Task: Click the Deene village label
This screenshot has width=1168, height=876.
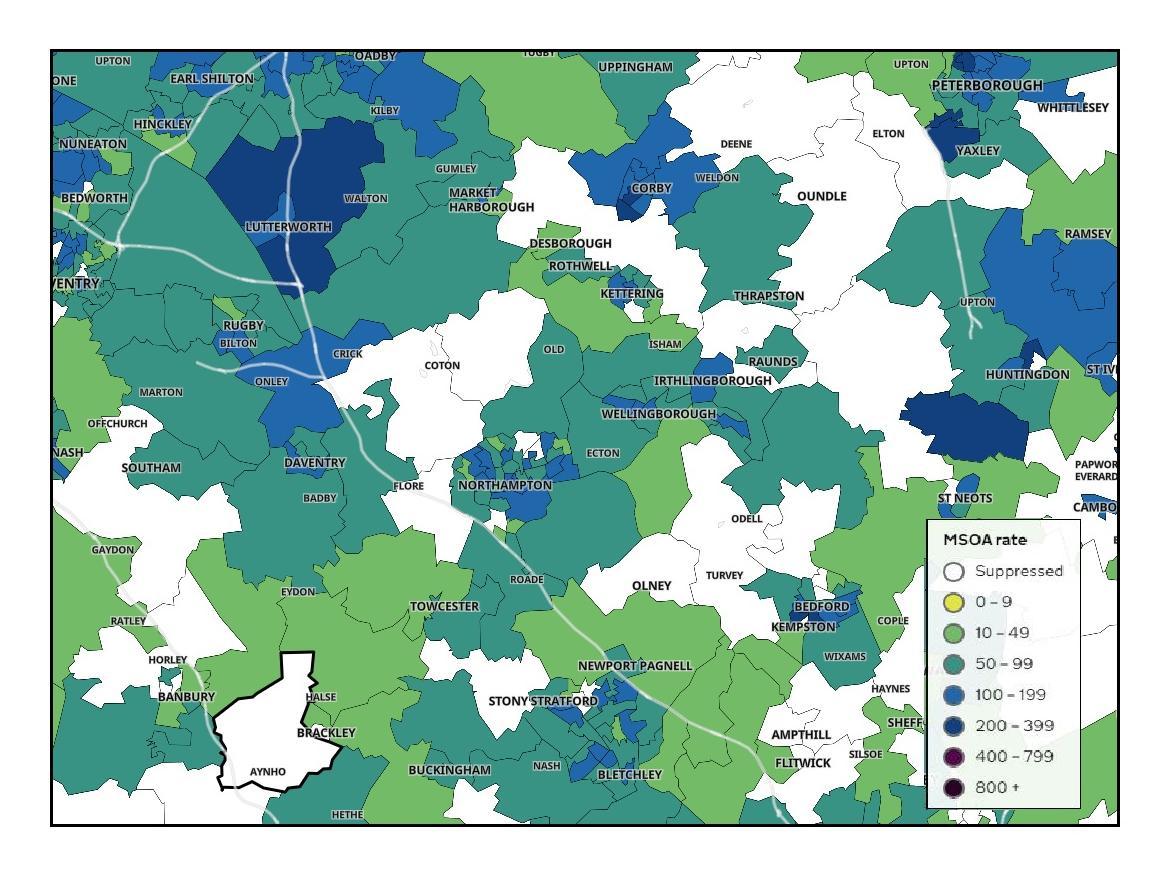Action: click(x=736, y=144)
